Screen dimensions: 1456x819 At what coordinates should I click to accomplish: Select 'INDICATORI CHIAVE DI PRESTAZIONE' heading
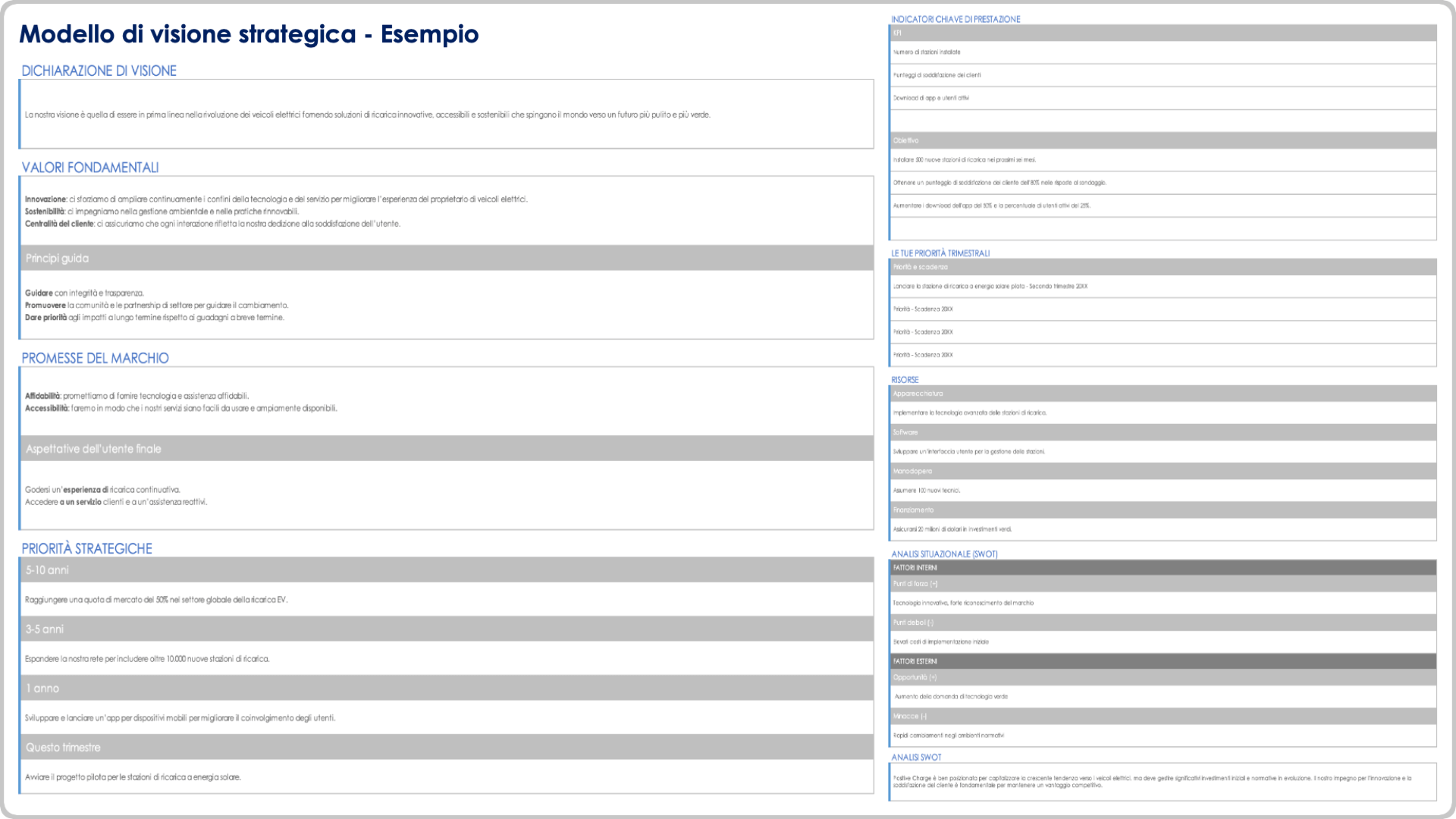pos(955,19)
